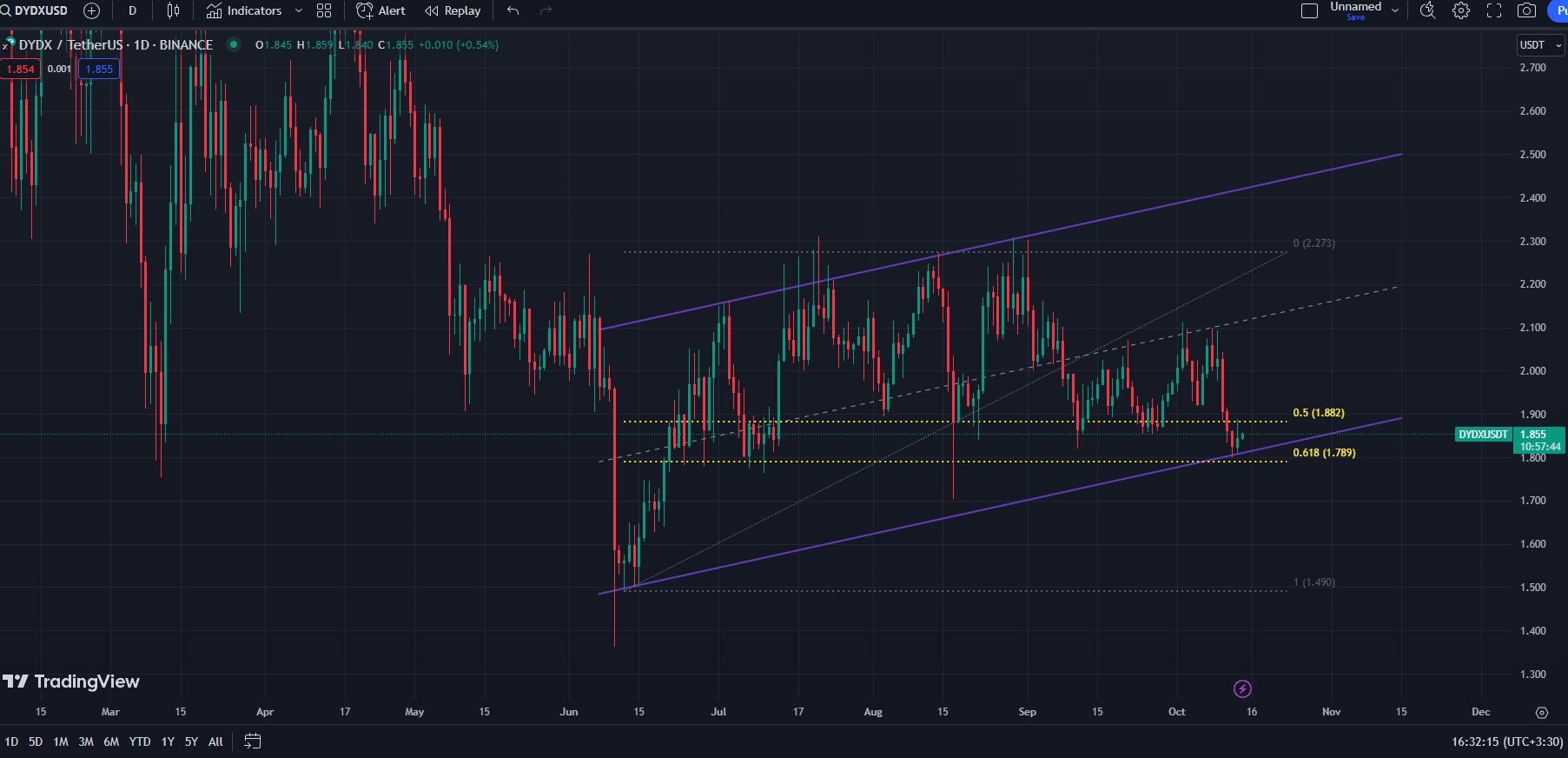The image size is (1568, 758).
Task: Click the Sep label on time axis
Action: coord(1027,712)
